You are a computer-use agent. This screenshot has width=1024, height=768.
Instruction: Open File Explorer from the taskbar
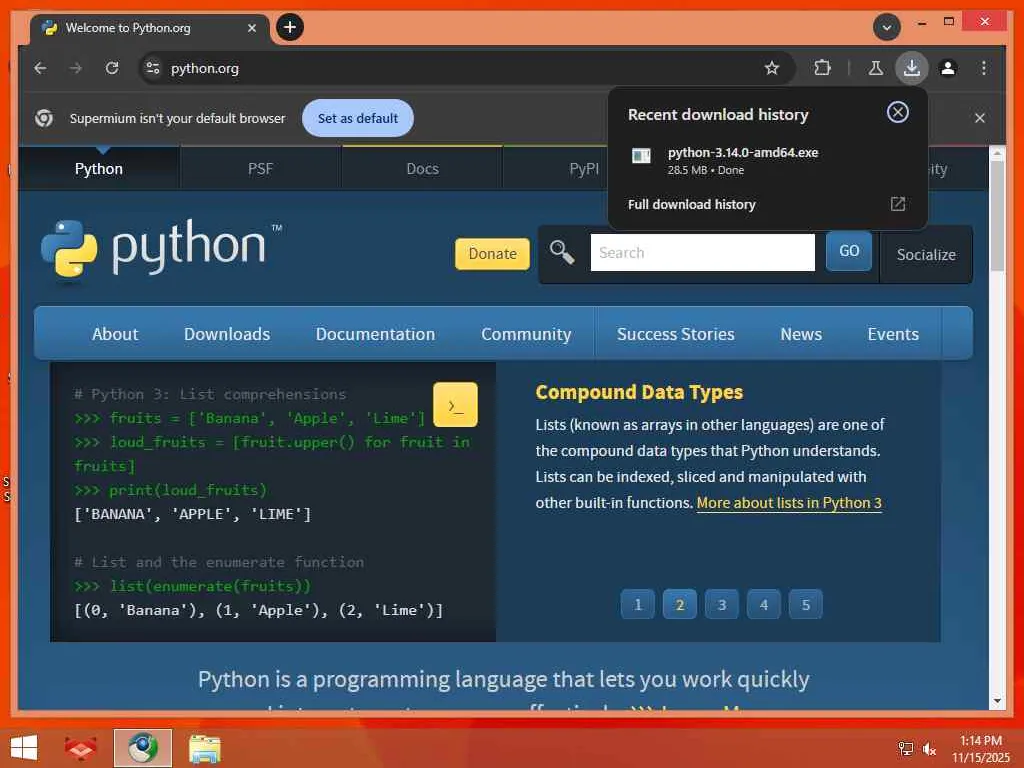click(205, 748)
